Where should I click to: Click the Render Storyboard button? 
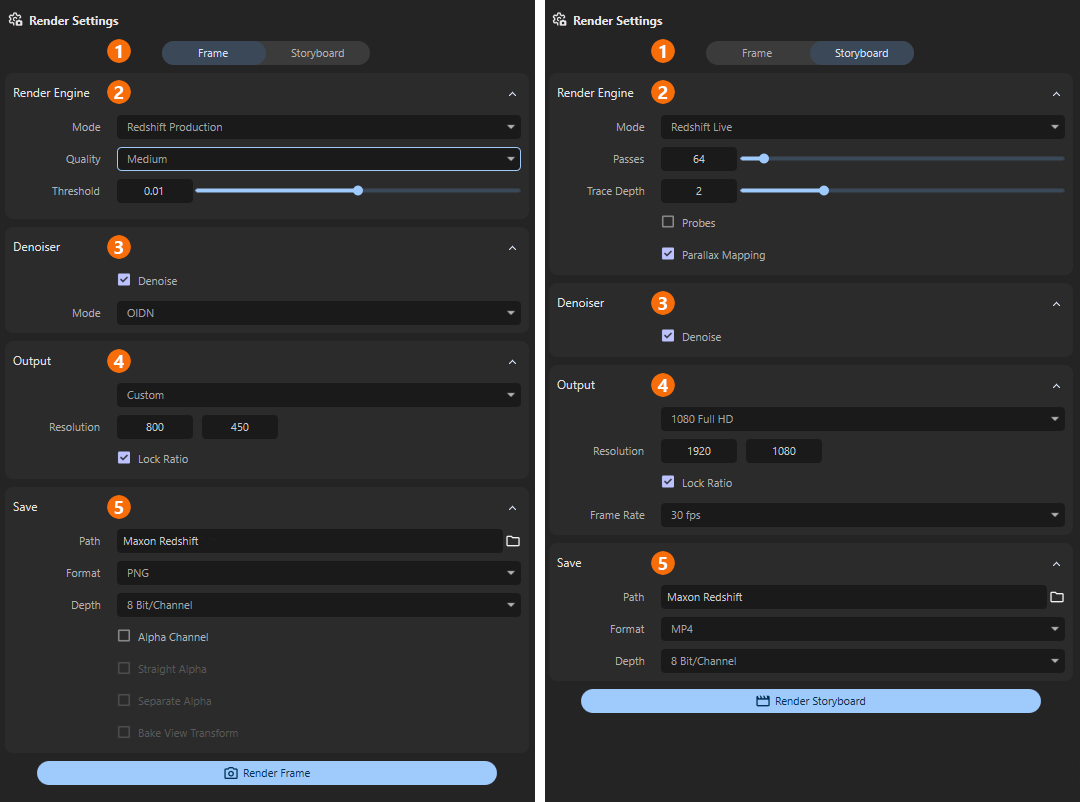coord(810,700)
